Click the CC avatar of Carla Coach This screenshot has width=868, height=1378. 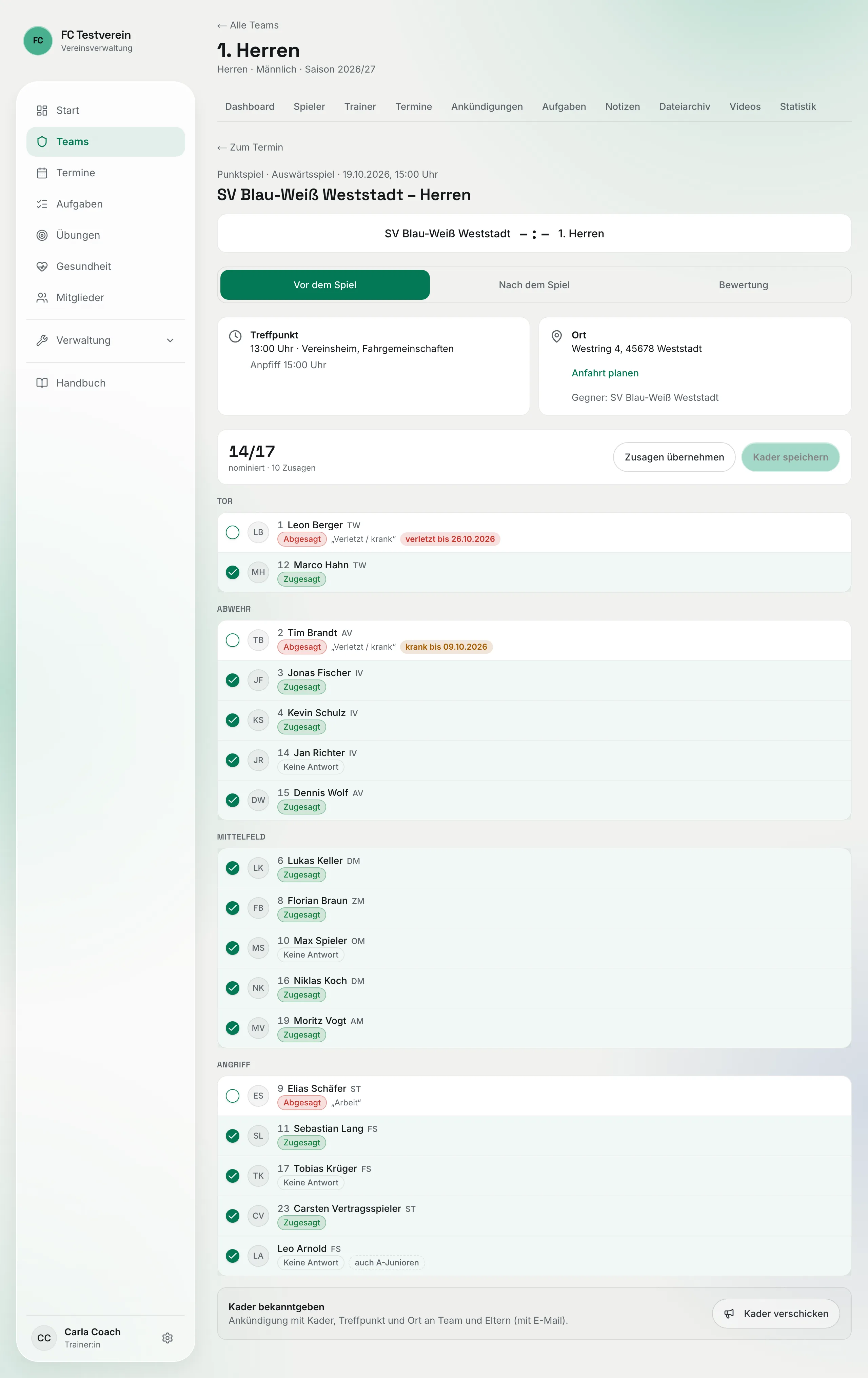click(x=44, y=1338)
